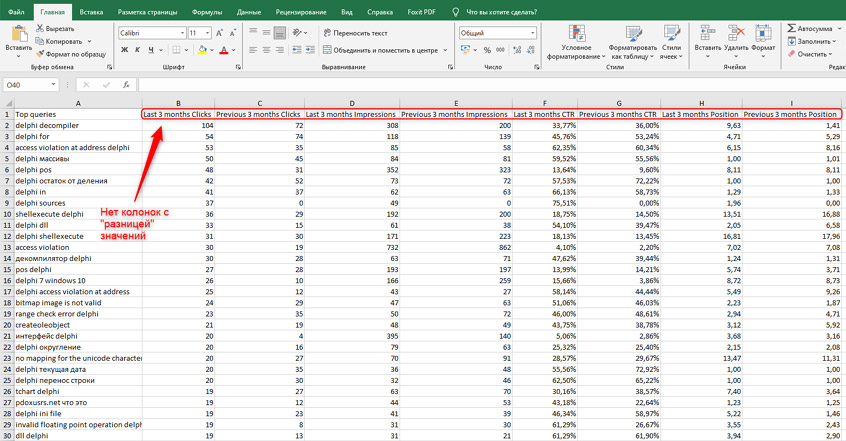The height and width of the screenshot is (441, 846).
Task: Apply accounting currency number format
Action: point(465,50)
